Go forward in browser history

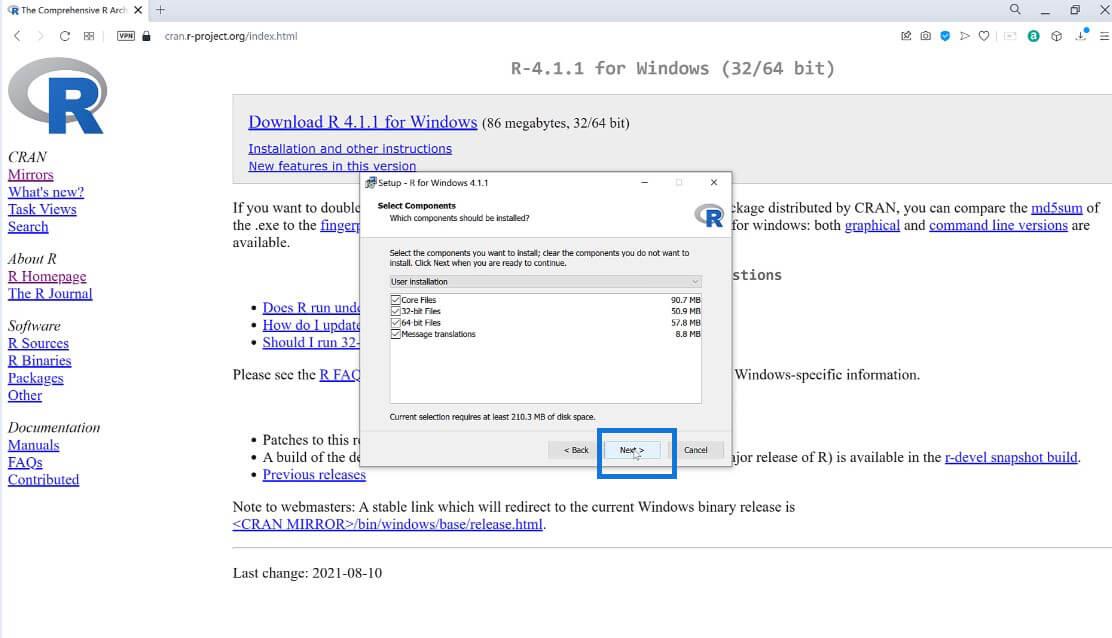(40, 36)
